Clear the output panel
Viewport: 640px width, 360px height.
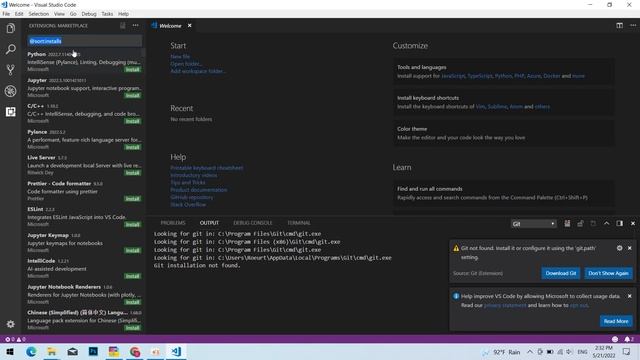coord(567,223)
